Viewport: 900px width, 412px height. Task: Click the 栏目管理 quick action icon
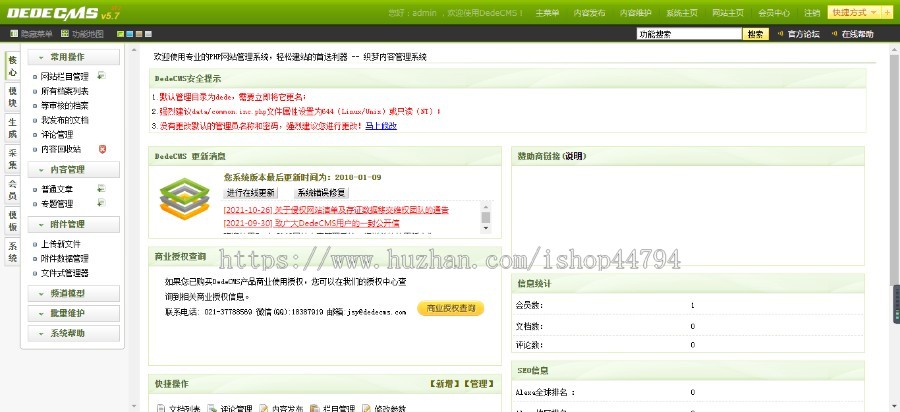315,409
